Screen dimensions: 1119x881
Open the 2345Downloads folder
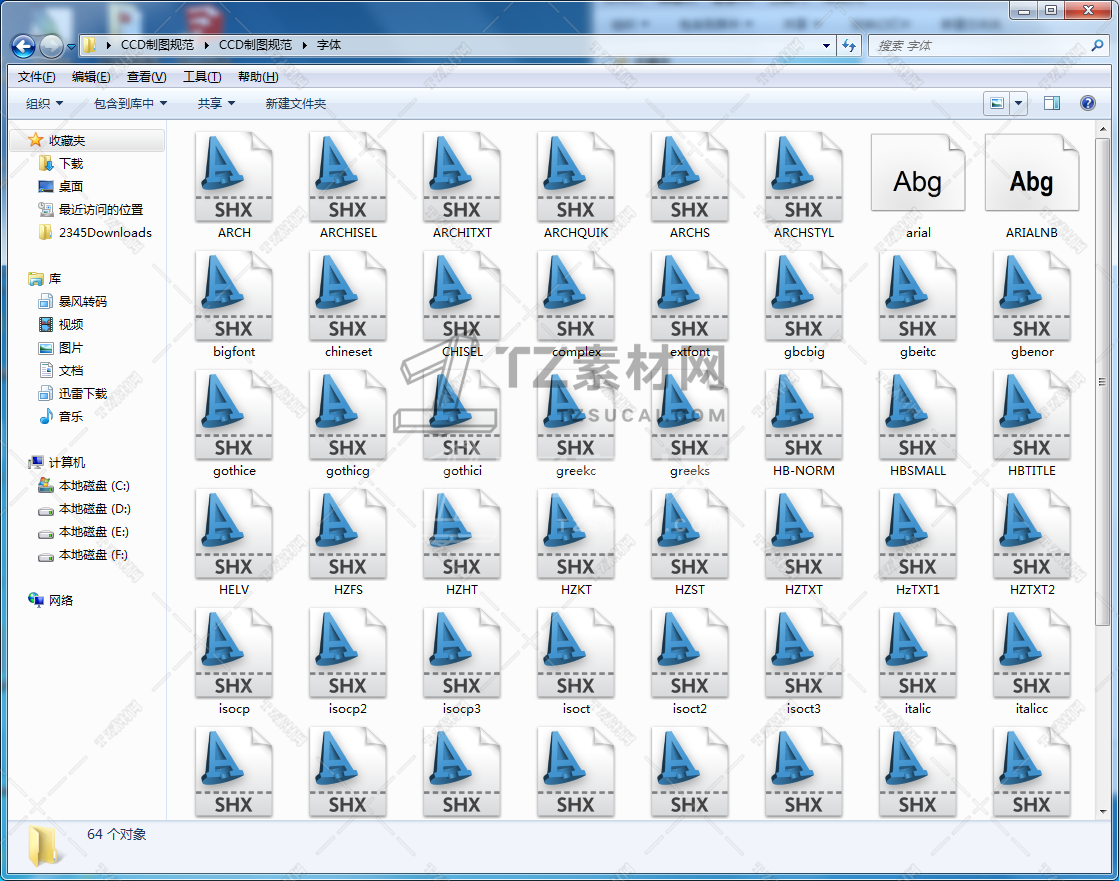[105, 233]
